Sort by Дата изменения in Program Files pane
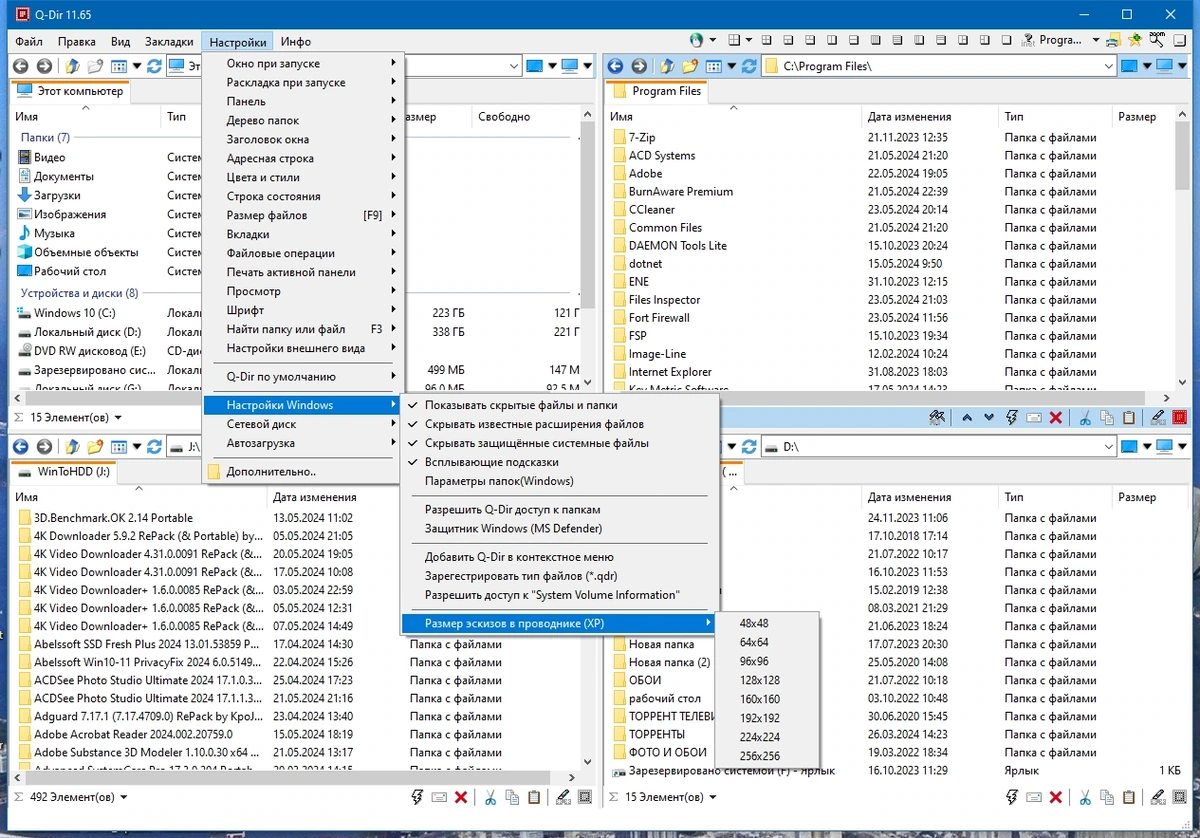The image size is (1200, 838). pos(910,117)
